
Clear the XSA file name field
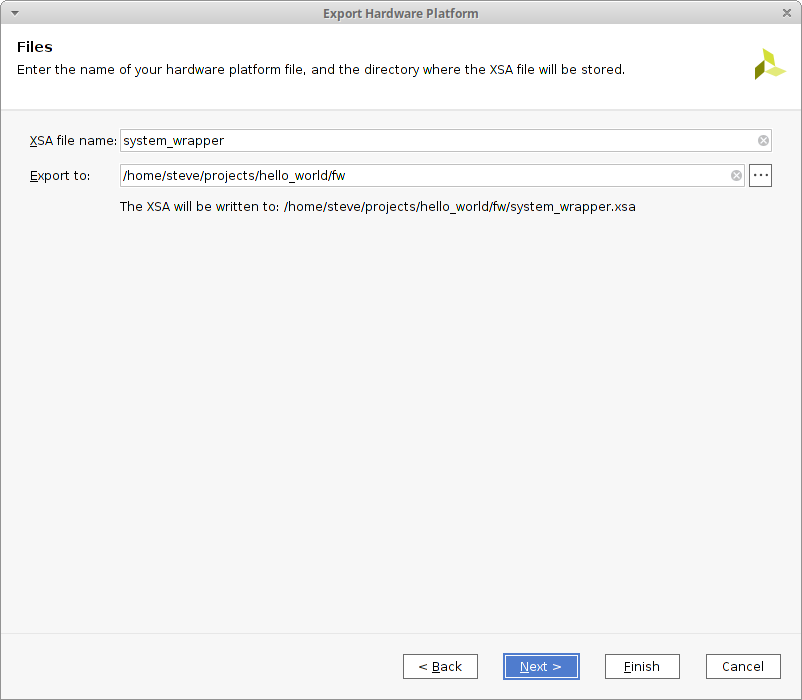[x=763, y=141]
